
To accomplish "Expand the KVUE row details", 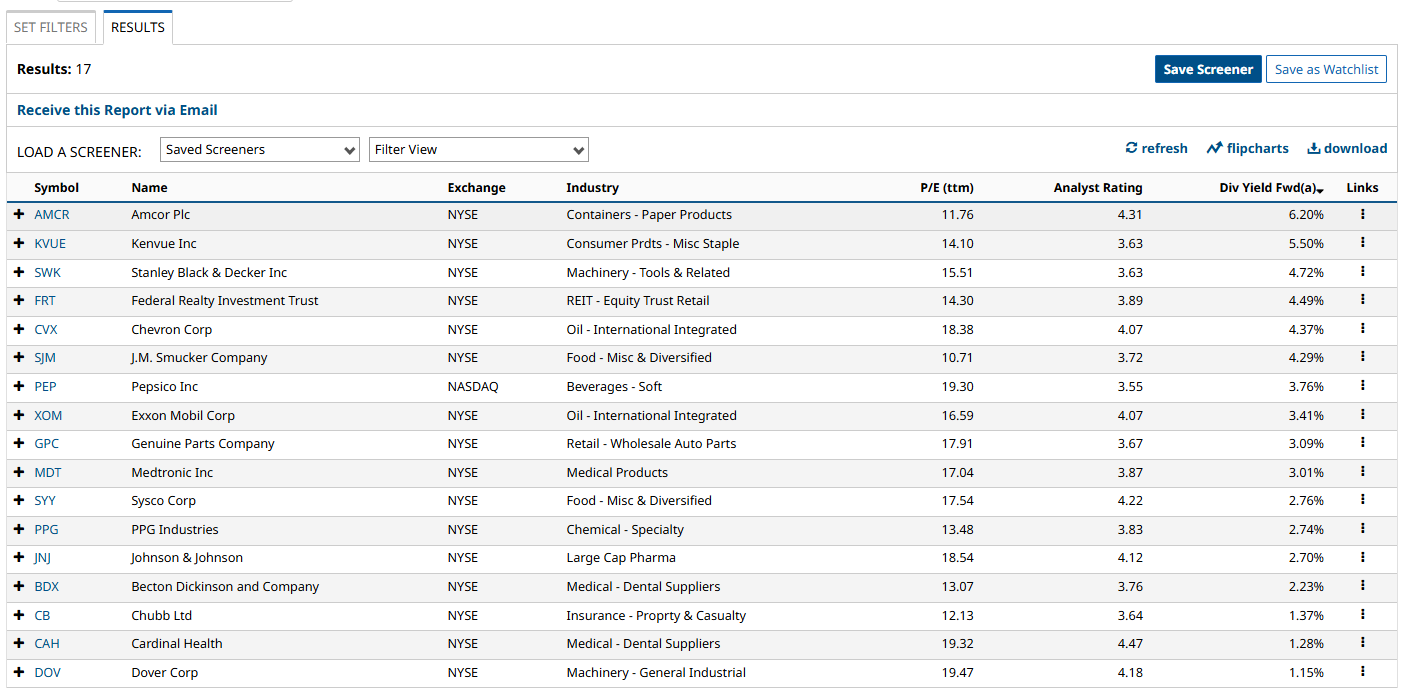I will coord(19,243).
